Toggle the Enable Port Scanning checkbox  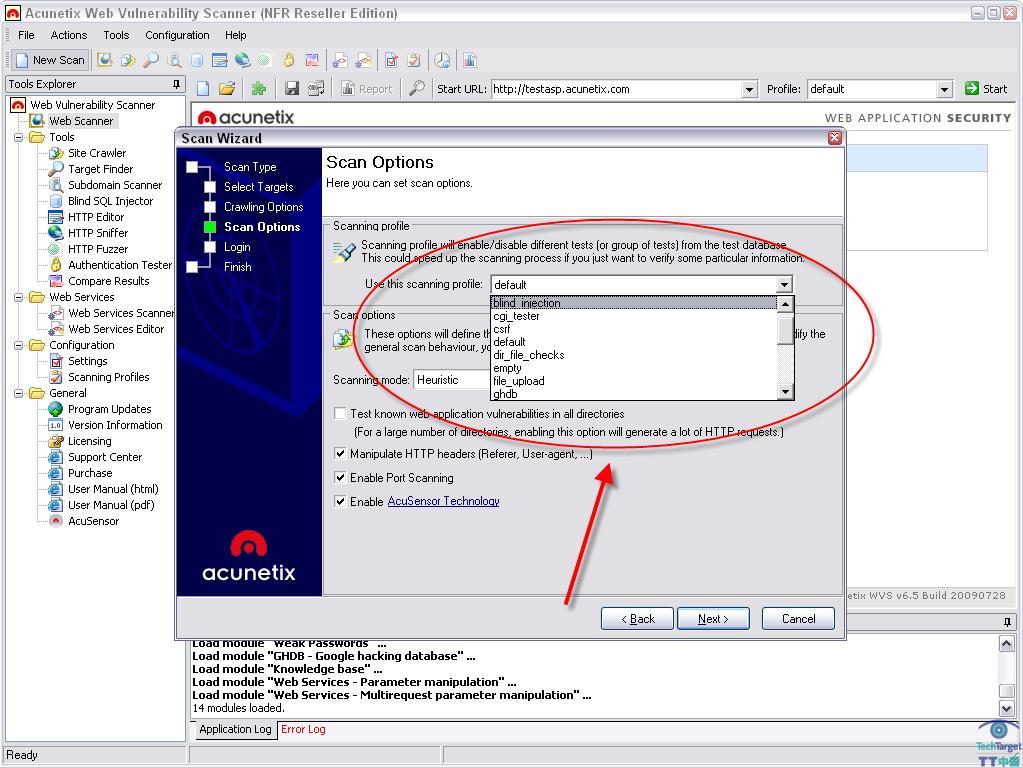(340, 477)
